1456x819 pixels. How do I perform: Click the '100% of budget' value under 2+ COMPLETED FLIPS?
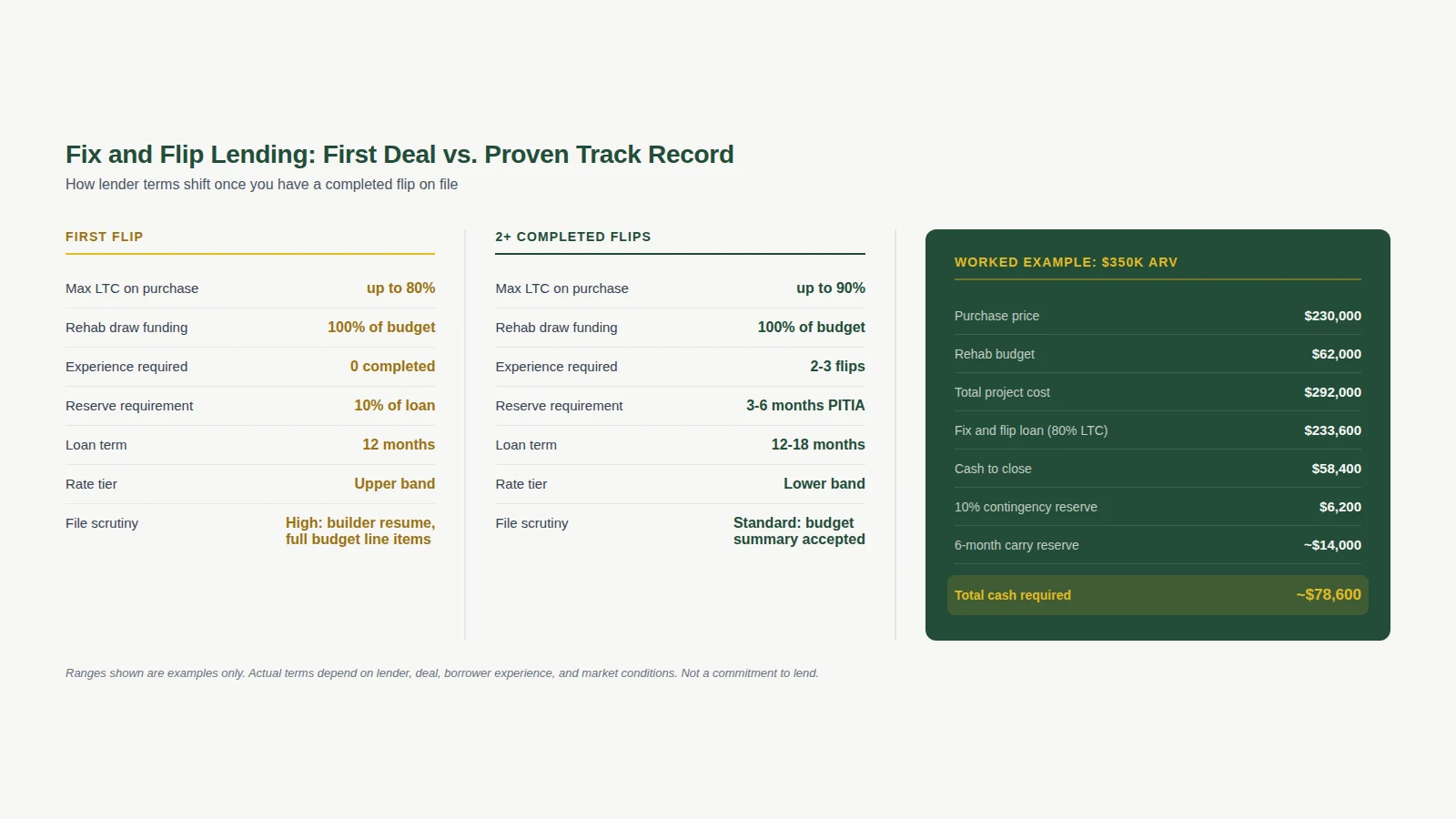(811, 327)
